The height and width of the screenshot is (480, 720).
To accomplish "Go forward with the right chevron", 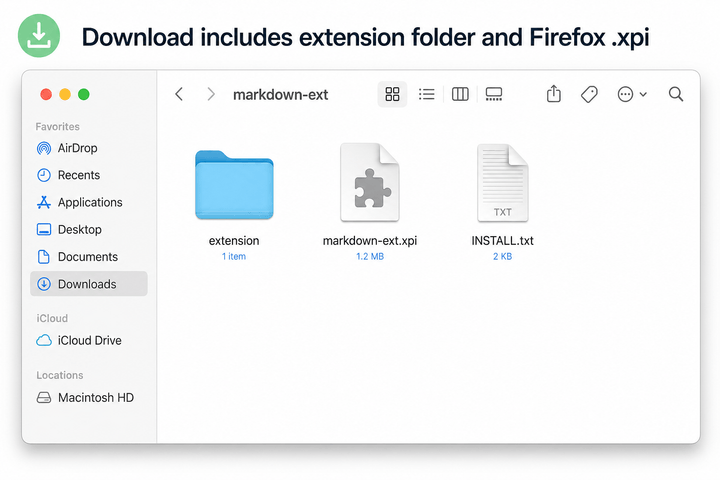I will point(211,94).
